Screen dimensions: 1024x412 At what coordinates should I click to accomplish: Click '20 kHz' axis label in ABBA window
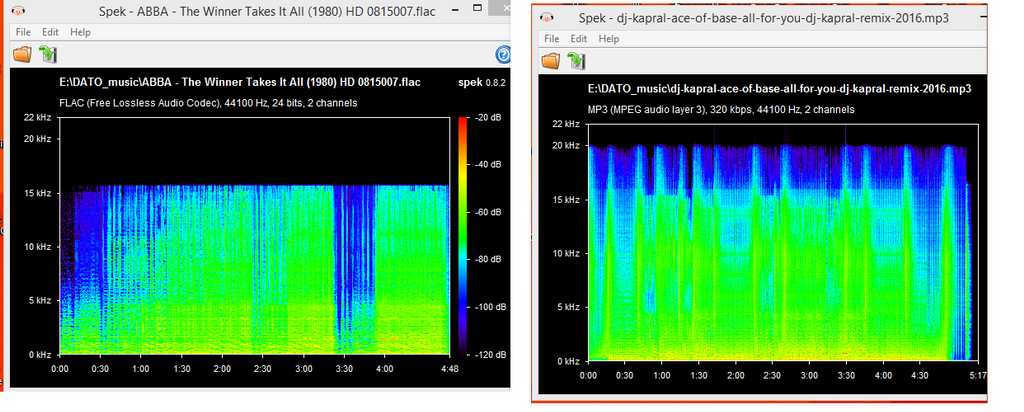point(39,139)
